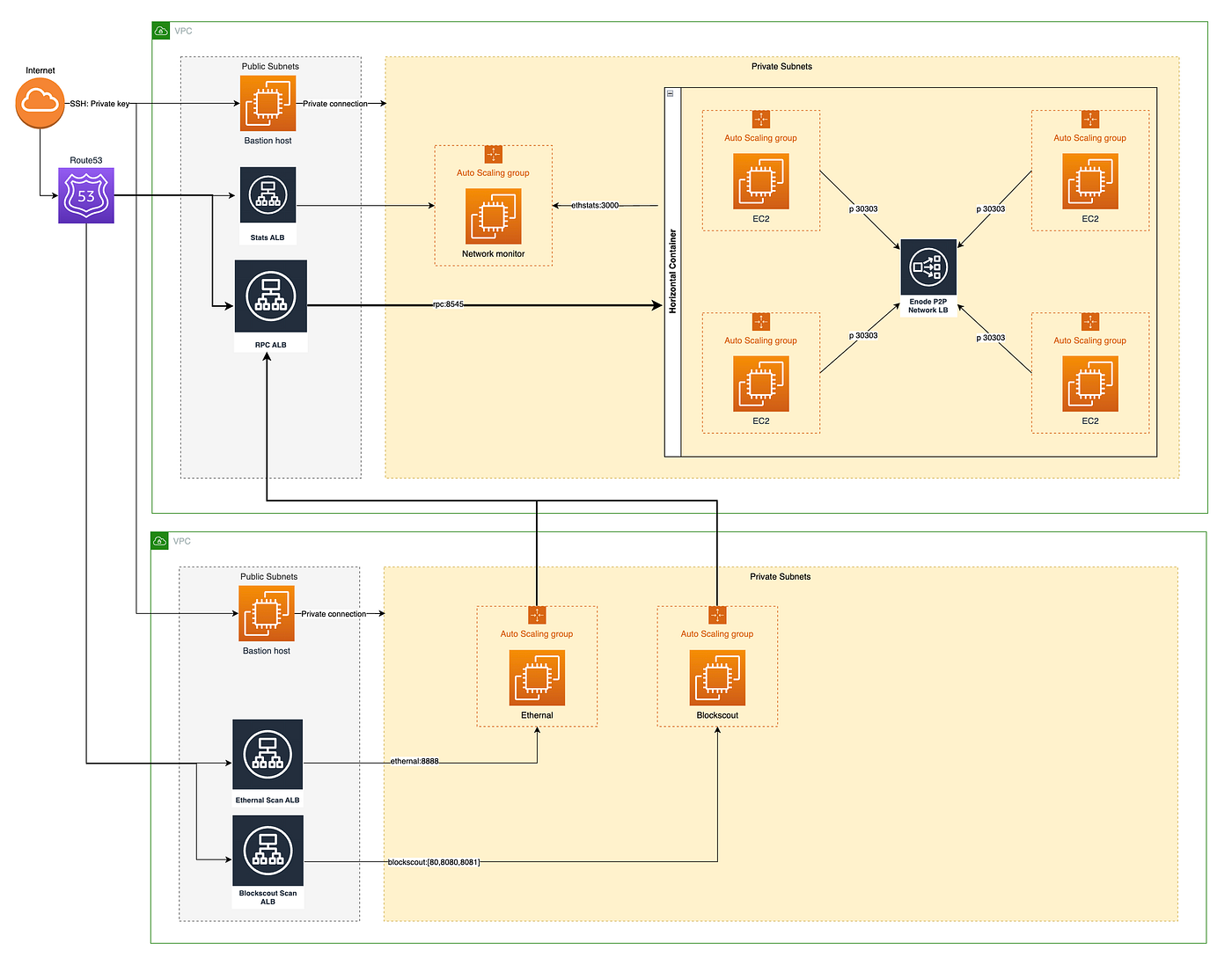Select the 'Network monitor' caption text
The image size is (1232, 965).
tap(494, 253)
